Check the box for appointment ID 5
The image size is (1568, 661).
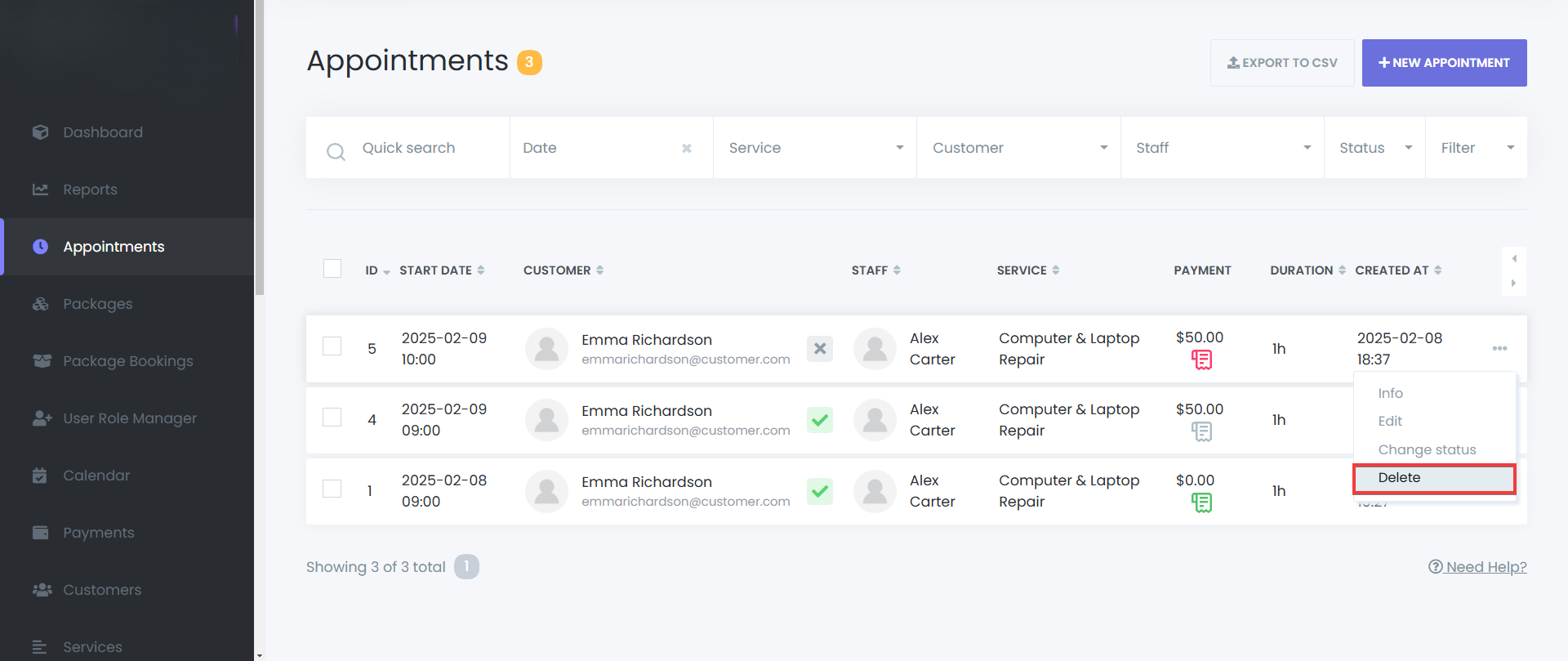[x=332, y=346]
